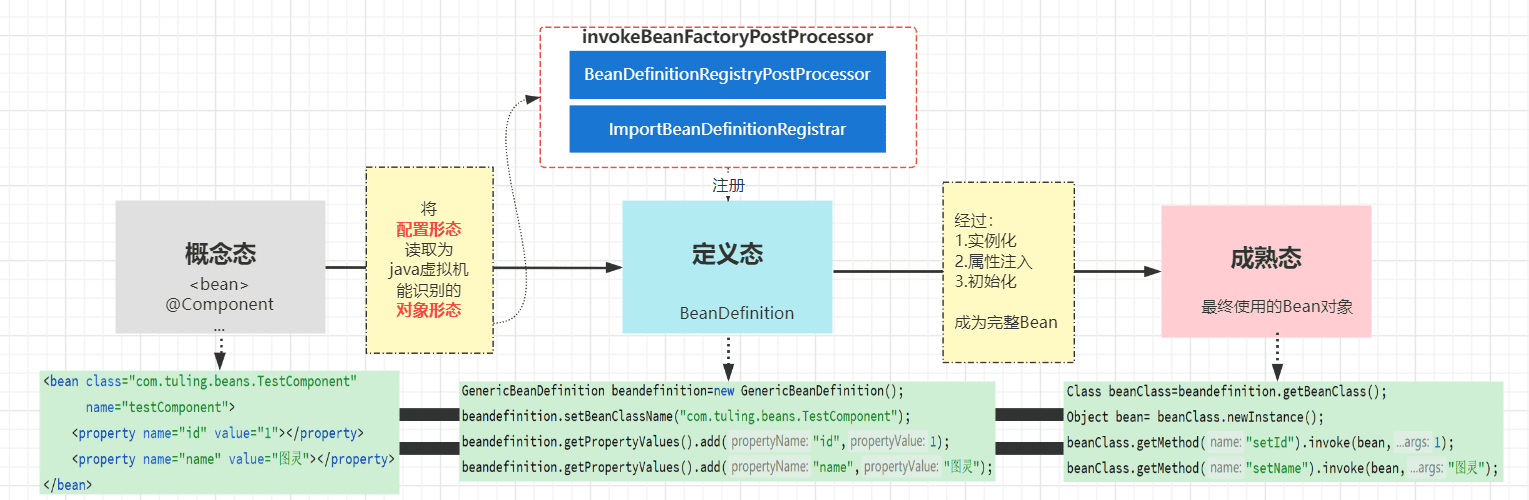
Task: Click the 成为完整Bean text
Action: (x=1006, y=322)
